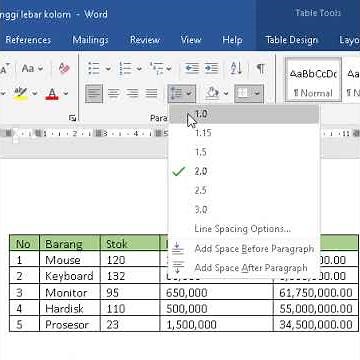Toggle Justify alignment
360x360 pixels.
(151, 93)
